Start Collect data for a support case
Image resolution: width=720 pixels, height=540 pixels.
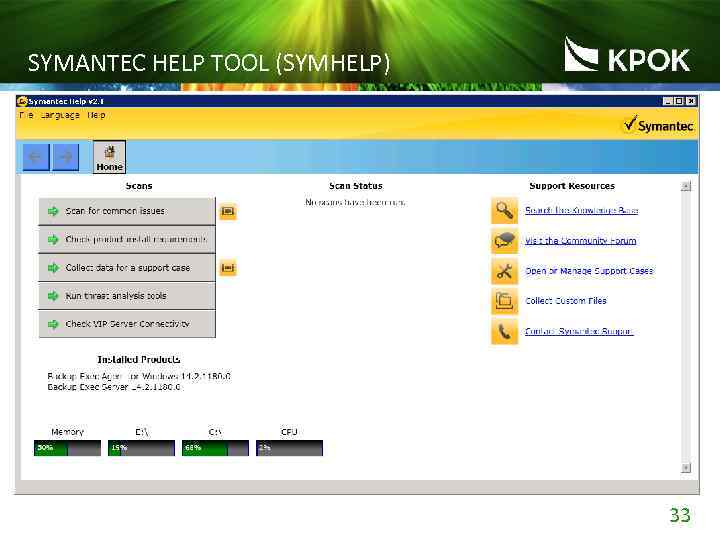[x=127, y=268]
